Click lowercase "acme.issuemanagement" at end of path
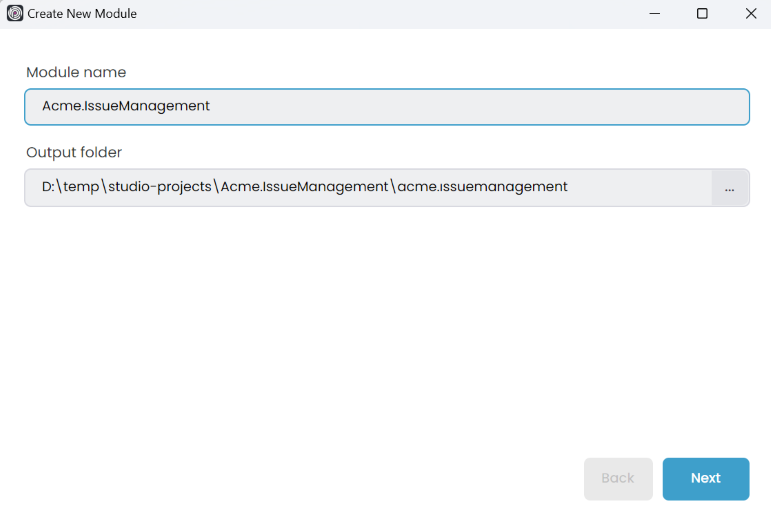This screenshot has height=521, width=771. pos(482,187)
